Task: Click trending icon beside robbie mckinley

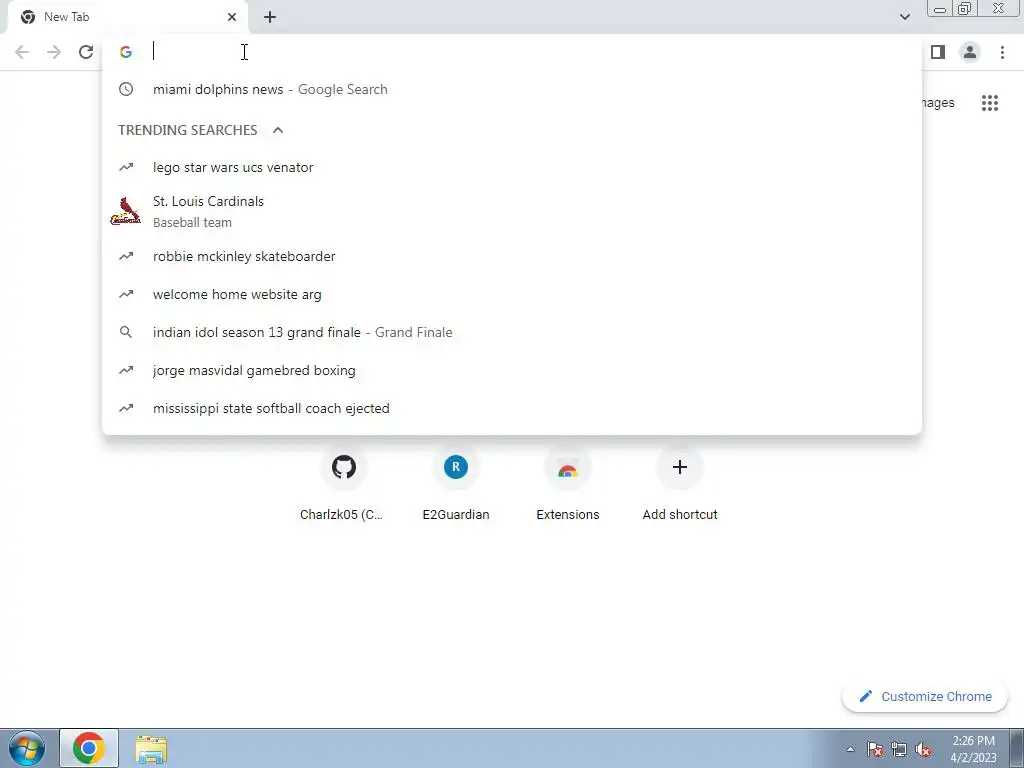Action: click(x=126, y=257)
